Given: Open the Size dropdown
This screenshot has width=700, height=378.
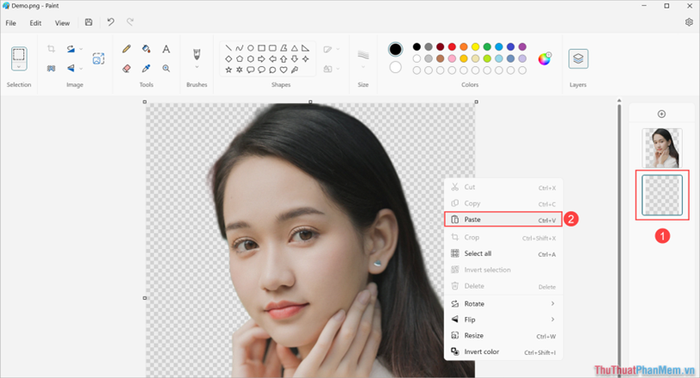Looking at the screenshot, I should (x=363, y=67).
